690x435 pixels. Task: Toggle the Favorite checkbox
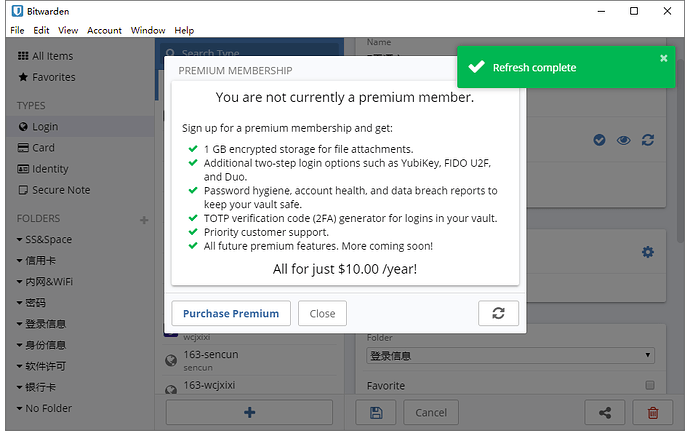tap(650, 385)
